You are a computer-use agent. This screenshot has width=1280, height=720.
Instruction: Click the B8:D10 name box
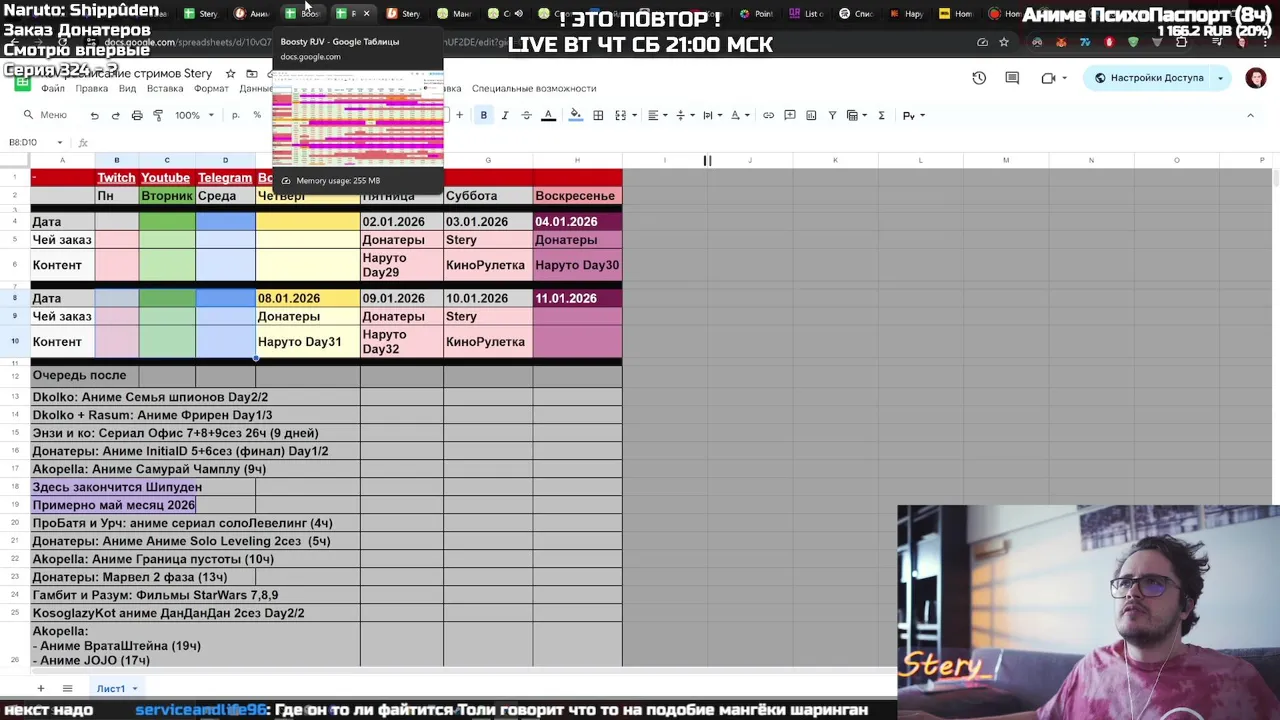tap(35, 143)
